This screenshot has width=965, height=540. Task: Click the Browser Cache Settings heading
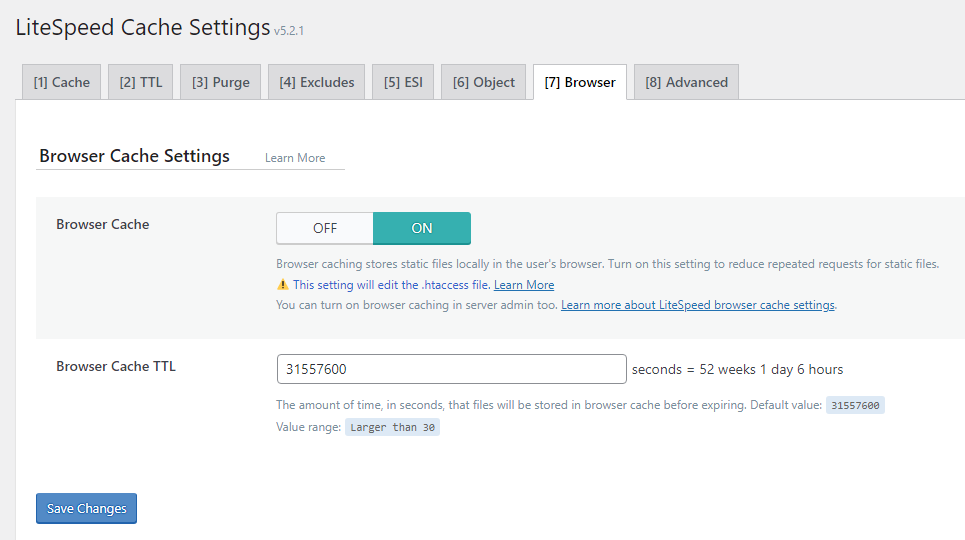pos(134,156)
